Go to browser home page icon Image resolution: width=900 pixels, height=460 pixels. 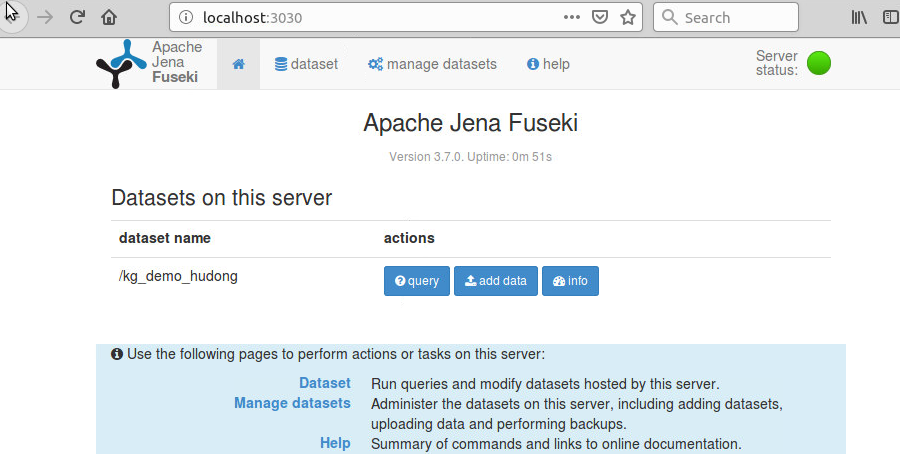coord(109,17)
